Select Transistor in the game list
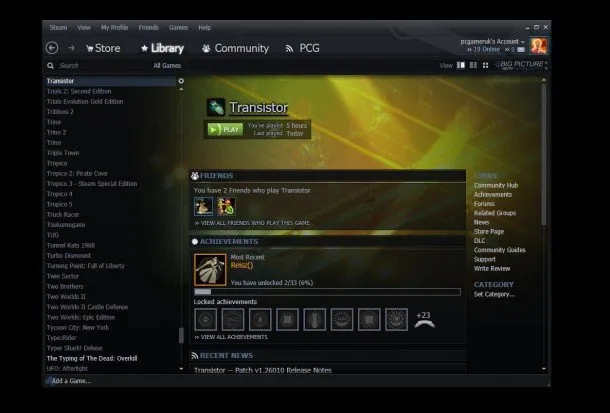The width and height of the screenshot is (610, 413). (x=110, y=81)
